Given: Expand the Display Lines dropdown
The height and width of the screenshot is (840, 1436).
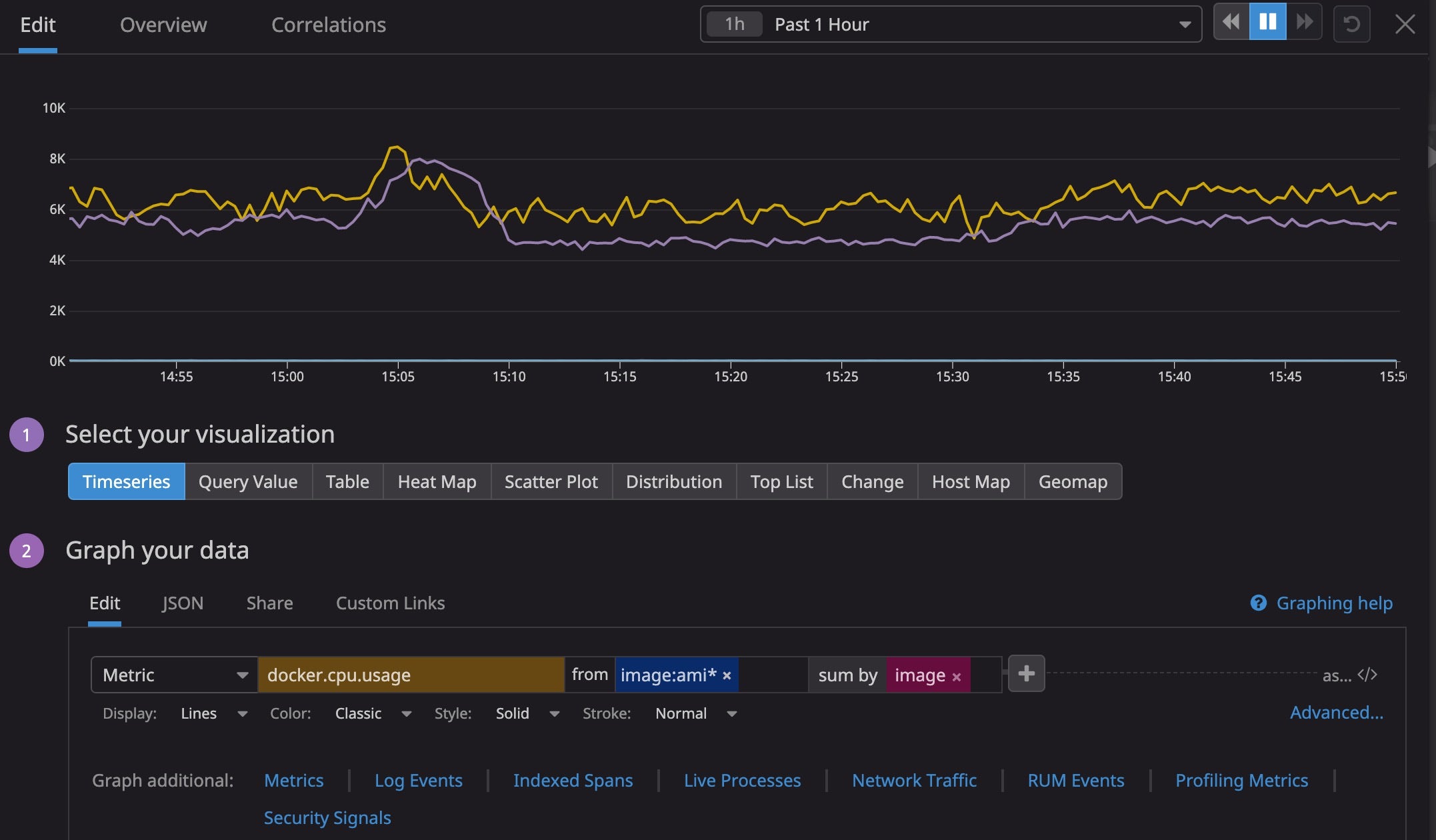Looking at the screenshot, I should pyautogui.click(x=213, y=713).
